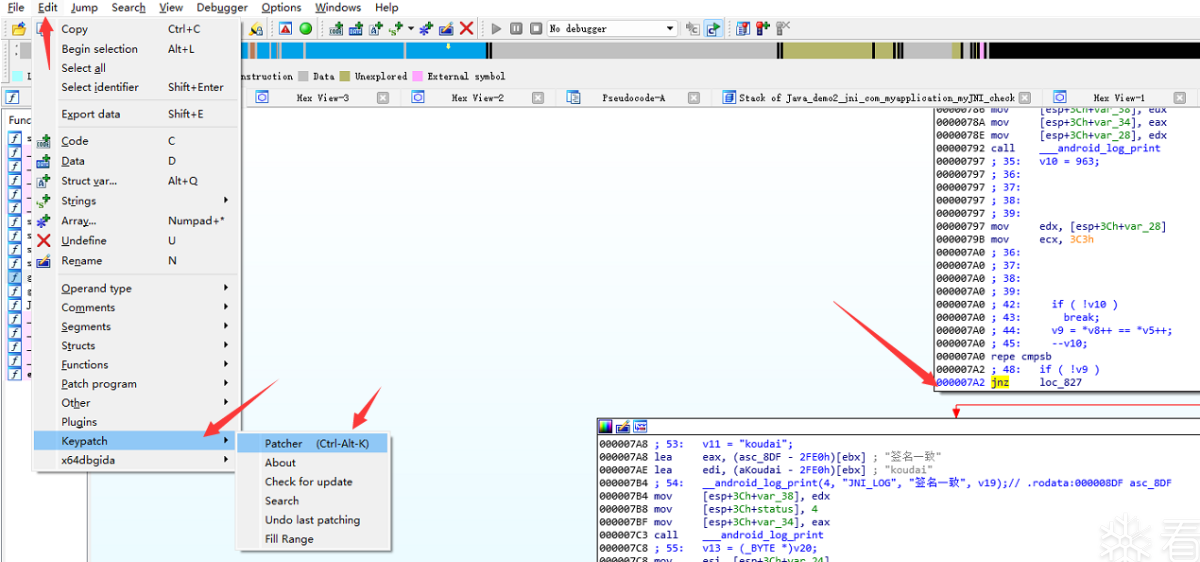
Task: Click the convert-to-data toolbar icon
Action: point(356,28)
